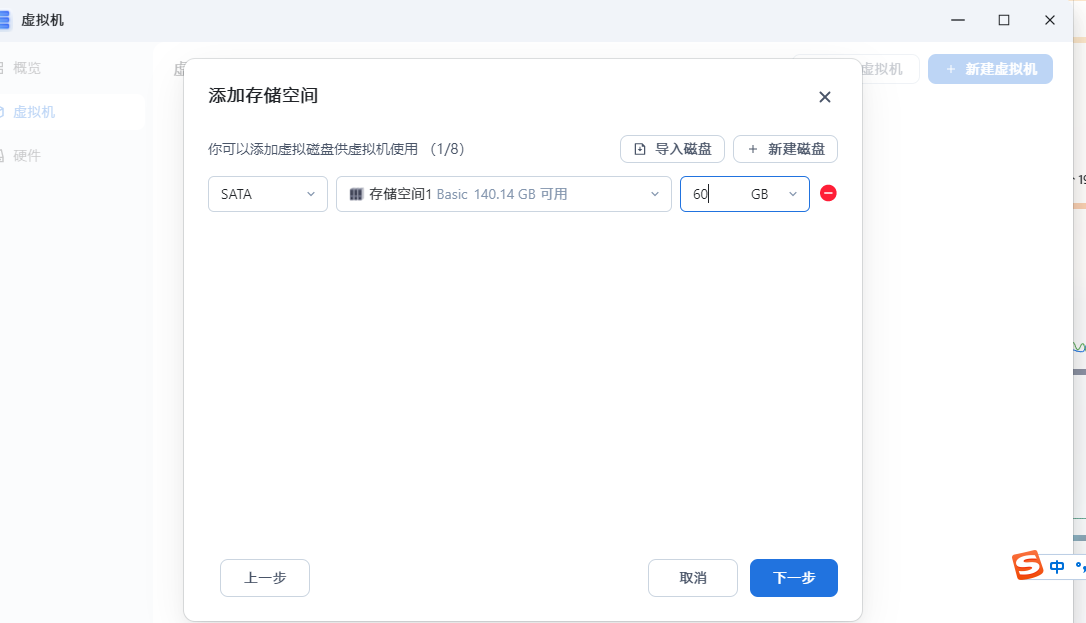Minimize the 虚拟机 window
Screen dimensions: 1086x623
pos(958,20)
